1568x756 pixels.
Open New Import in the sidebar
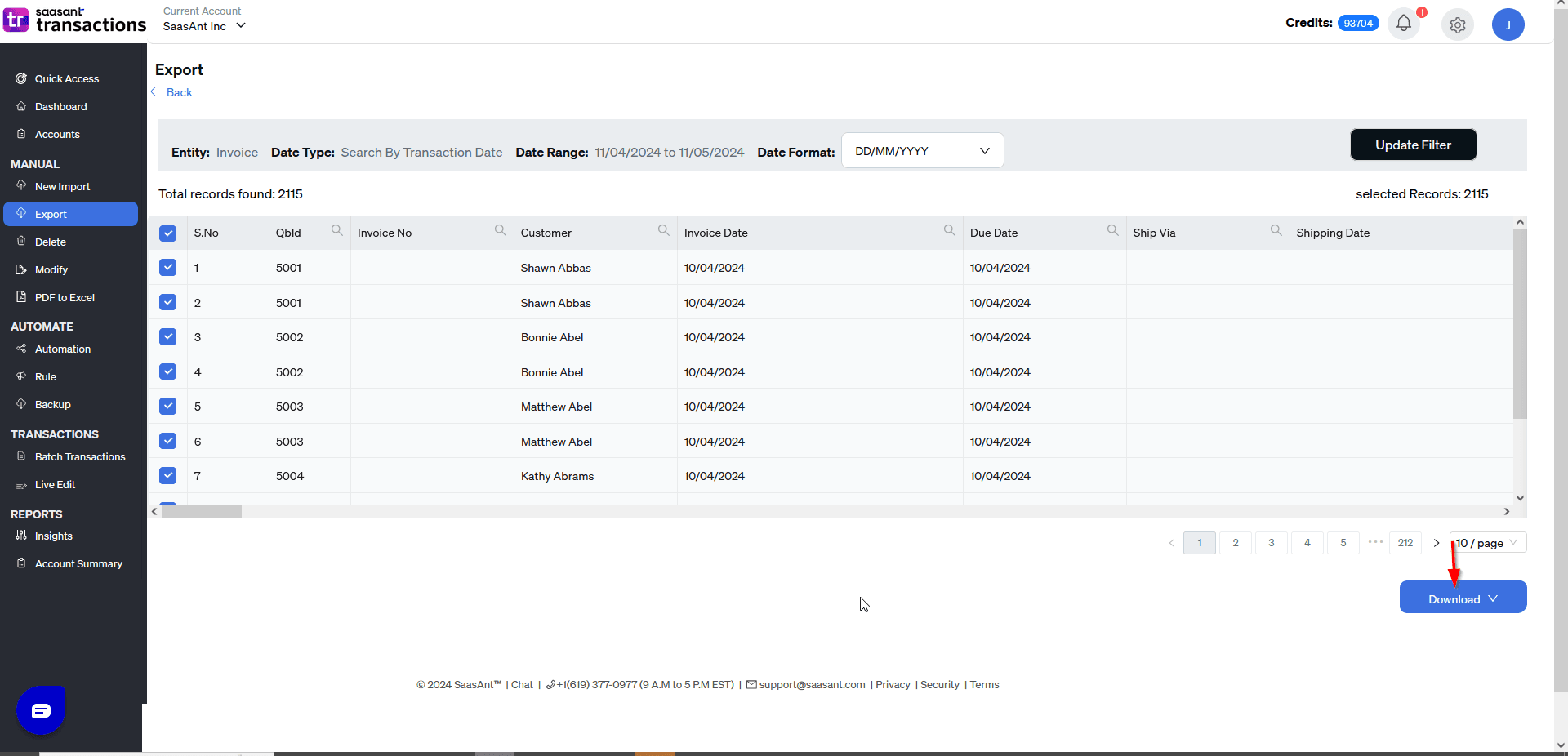click(x=62, y=187)
